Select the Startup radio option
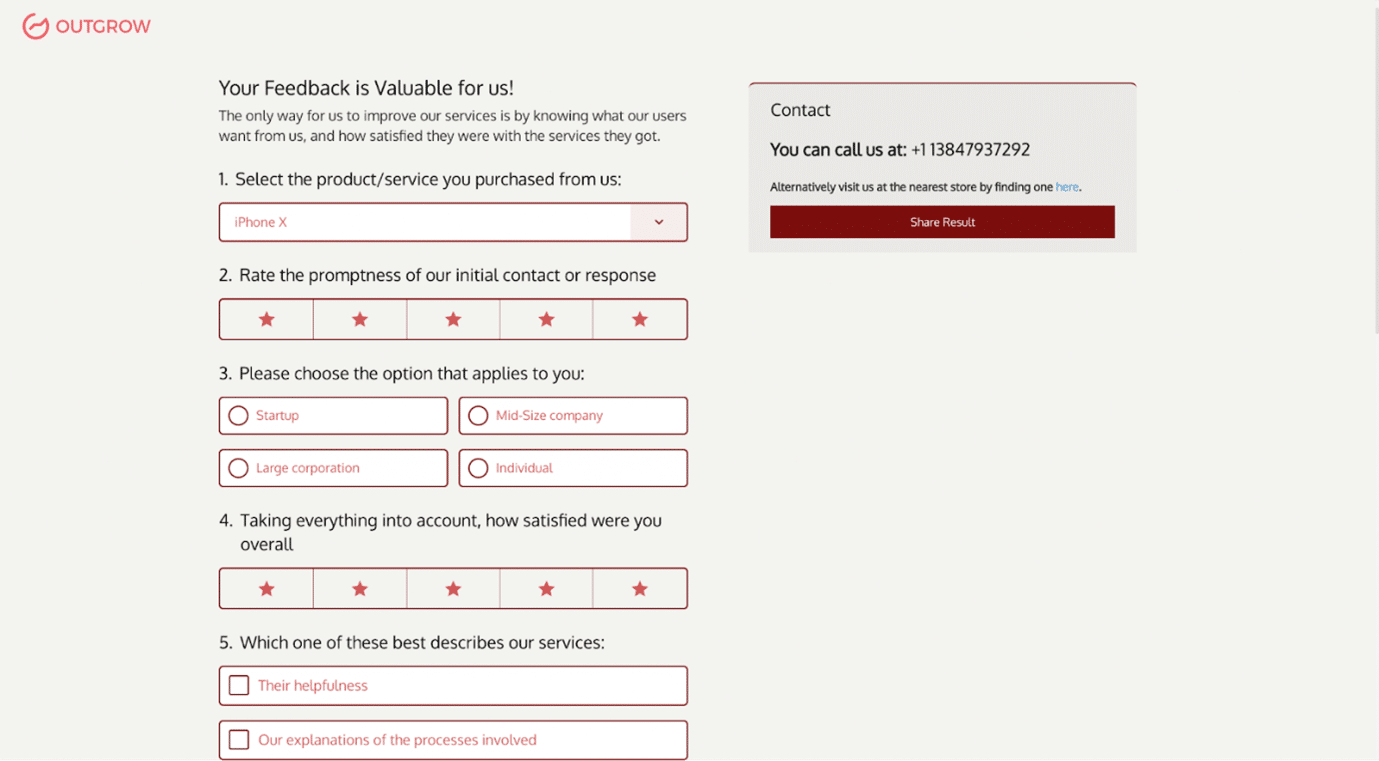The height and width of the screenshot is (761, 1379). pos(238,416)
